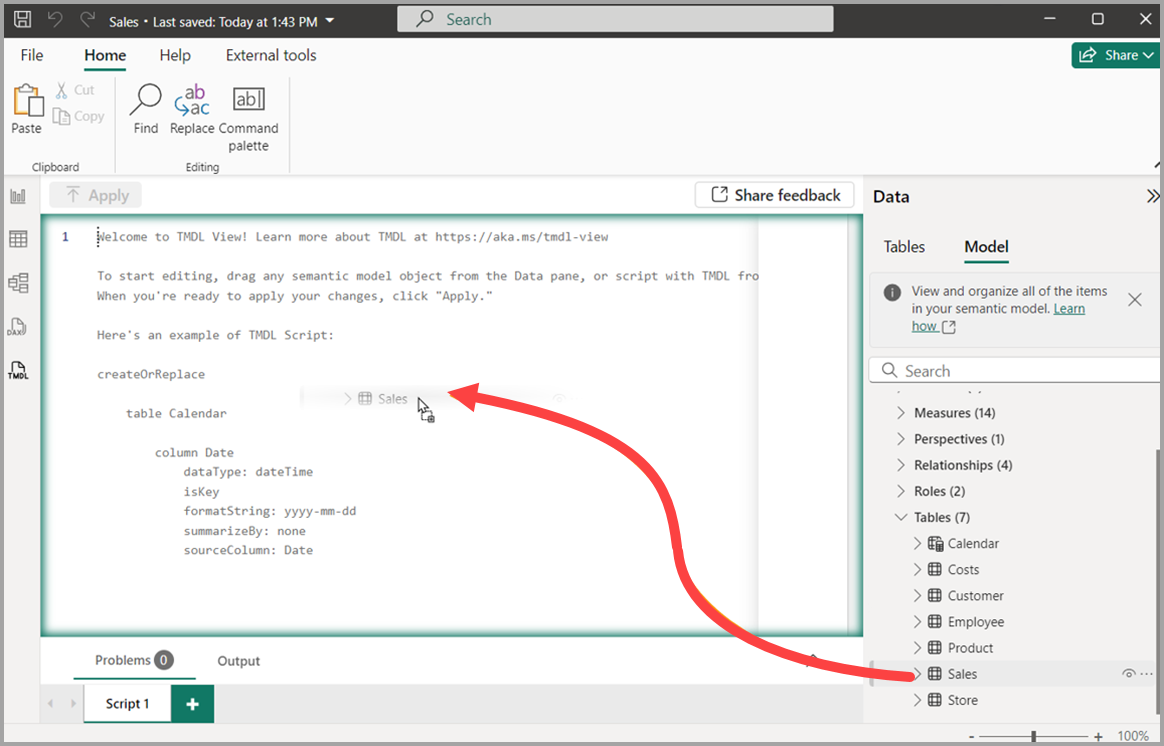
Task: Open the DAX query view icon
Action: click(x=17, y=327)
